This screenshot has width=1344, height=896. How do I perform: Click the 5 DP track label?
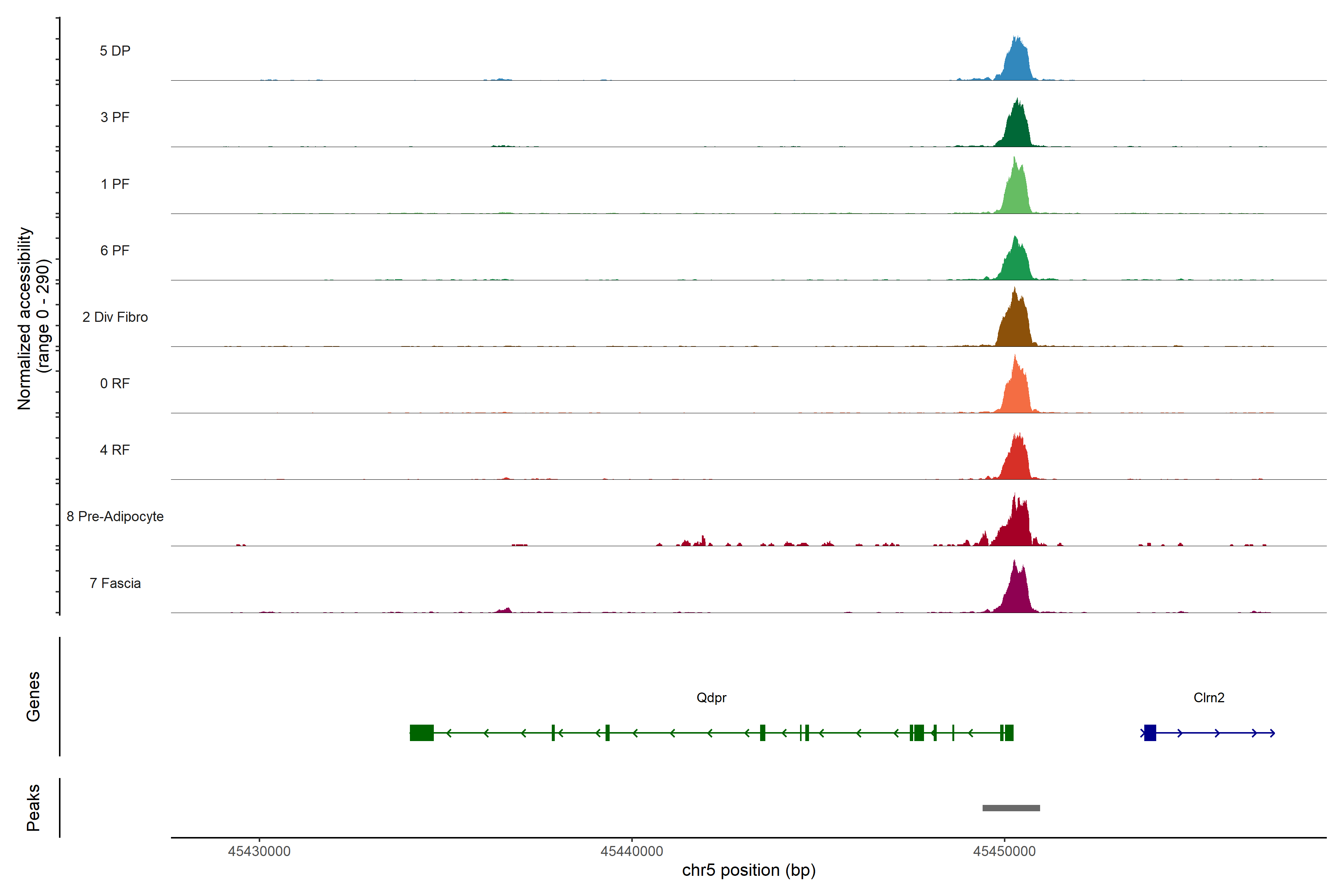click(x=115, y=51)
